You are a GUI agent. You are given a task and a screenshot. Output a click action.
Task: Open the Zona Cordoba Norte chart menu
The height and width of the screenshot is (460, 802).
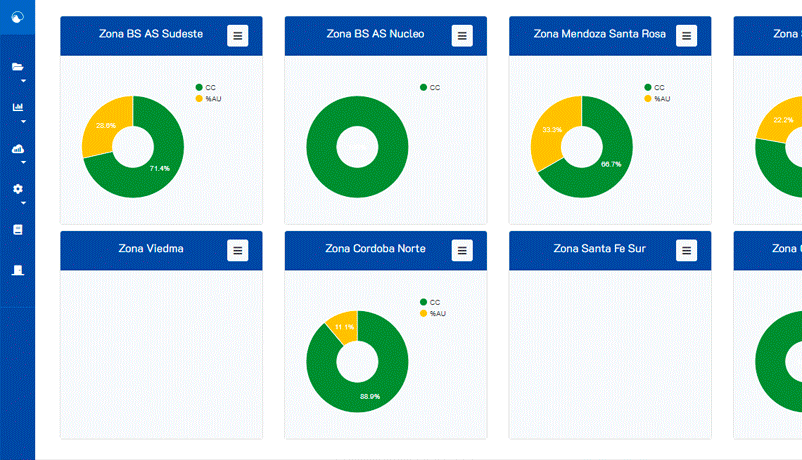pyautogui.click(x=462, y=251)
